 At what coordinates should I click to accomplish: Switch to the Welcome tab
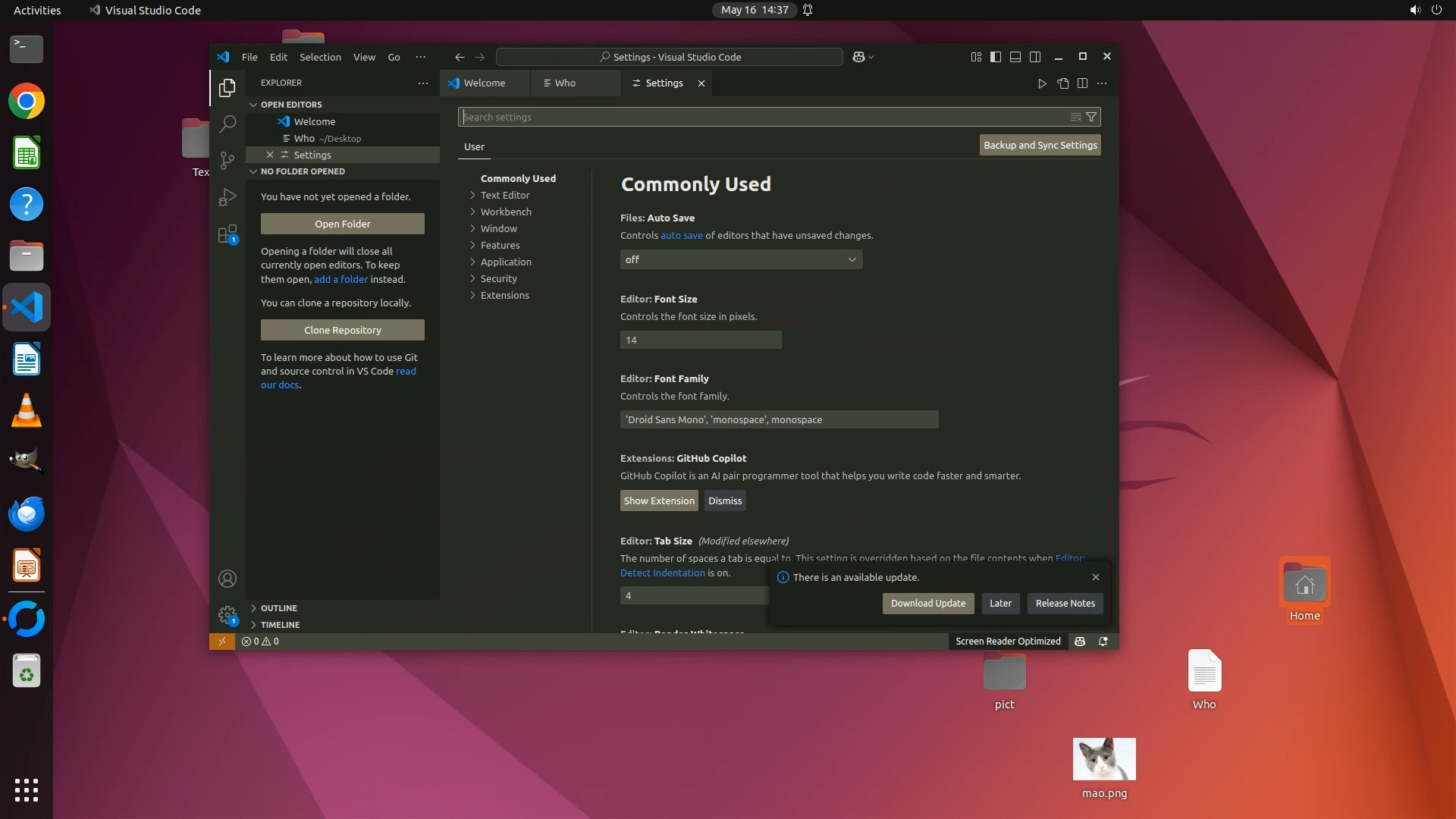click(x=484, y=83)
